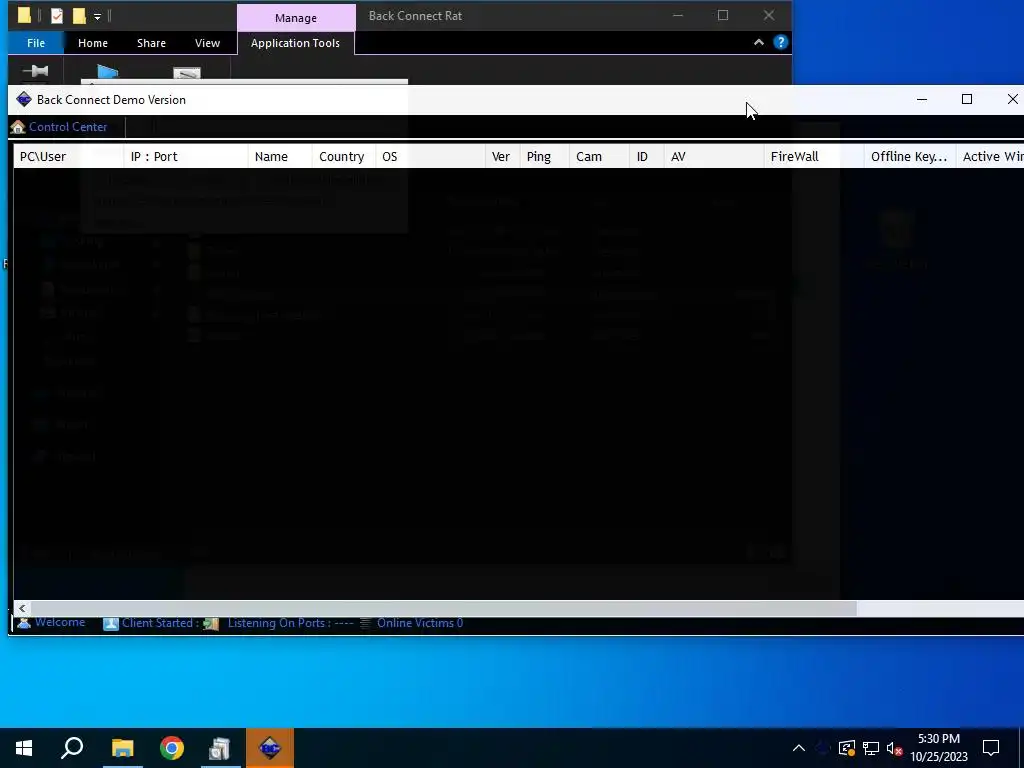The height and width of the screenshot is (768, 1024).
Task: Click the Control Center home icon
Action: coord(18,127)
